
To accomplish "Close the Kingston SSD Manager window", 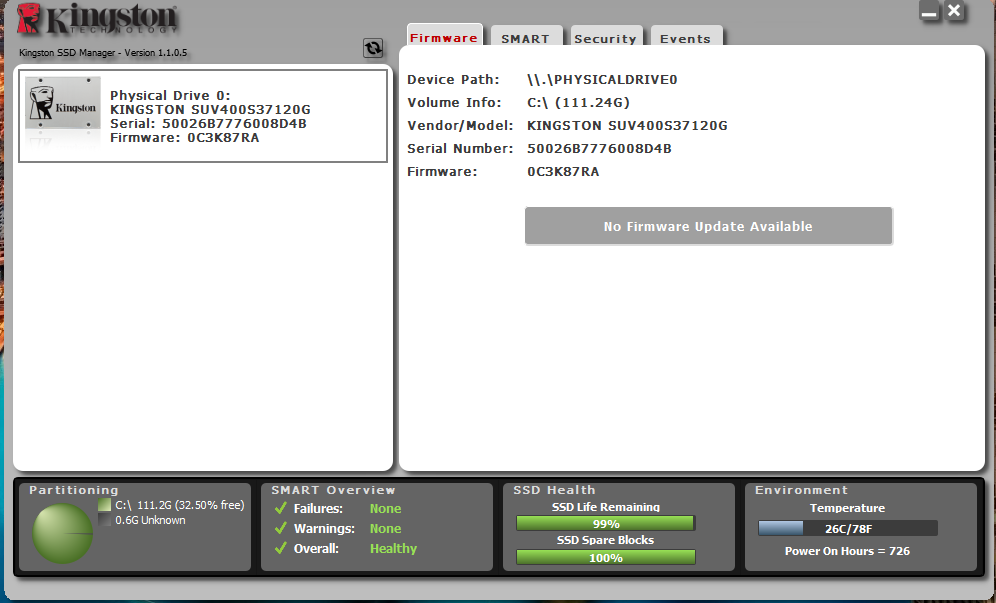I will [x=954, y=11].
